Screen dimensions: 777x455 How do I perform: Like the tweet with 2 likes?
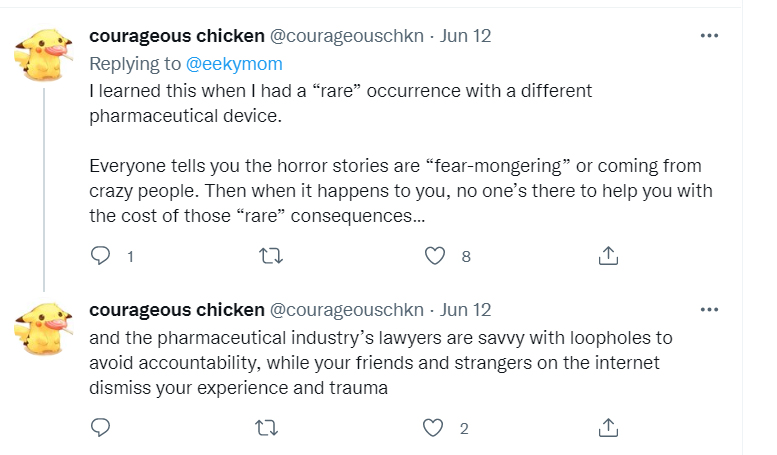click(x=434, y=428)
